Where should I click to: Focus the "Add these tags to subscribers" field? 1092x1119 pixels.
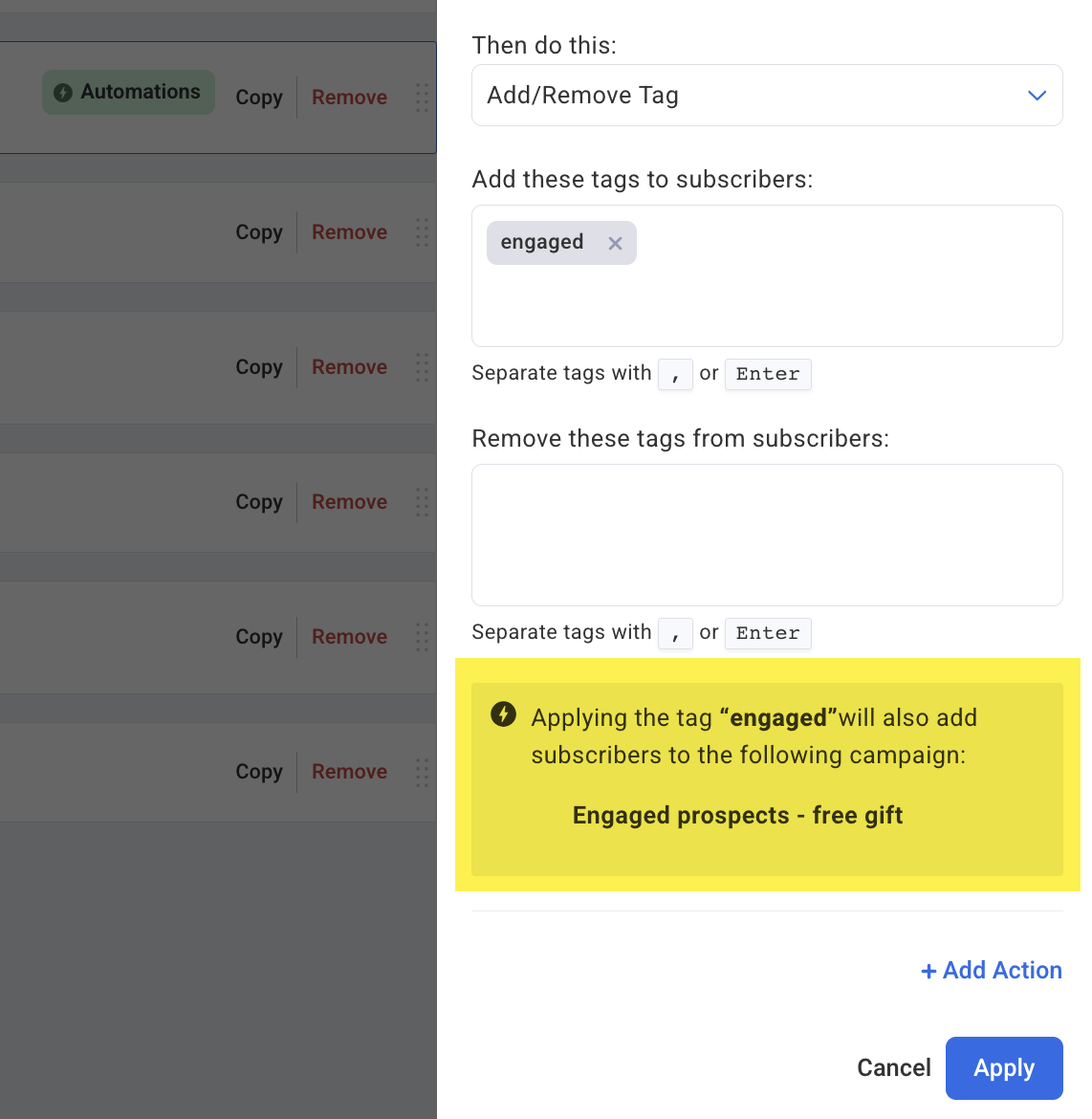[767, 276]
